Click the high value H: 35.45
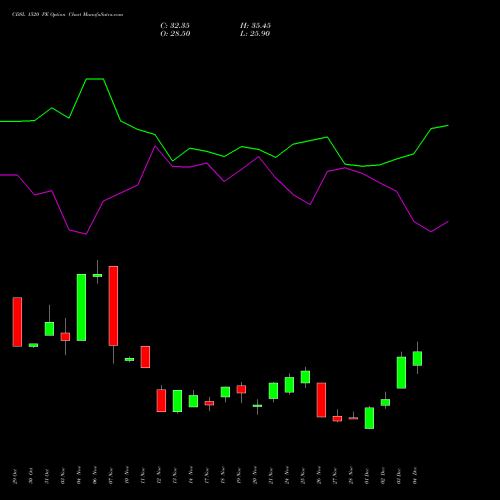 point(255,26)
